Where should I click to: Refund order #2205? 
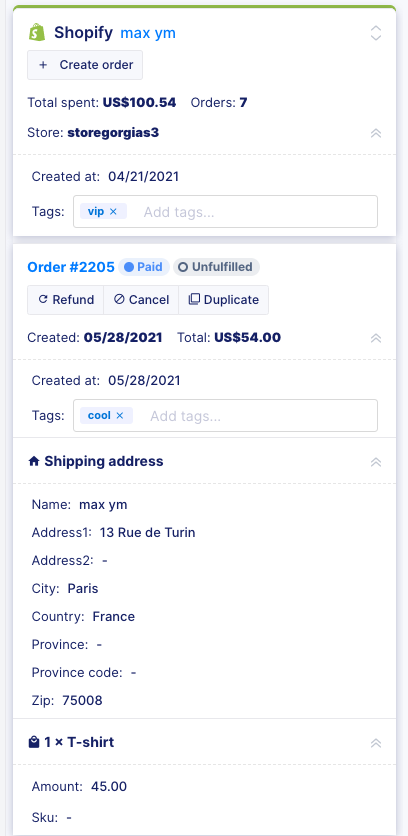point(66,300)
